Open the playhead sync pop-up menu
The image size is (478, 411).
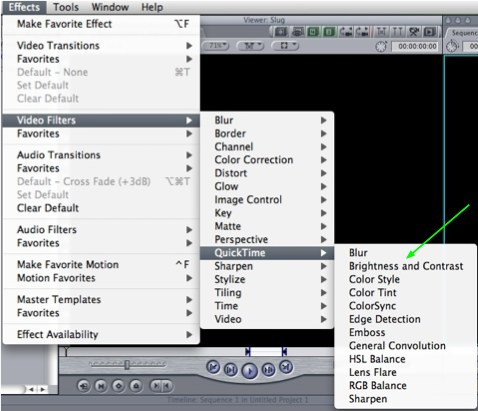tap(251, 46)
